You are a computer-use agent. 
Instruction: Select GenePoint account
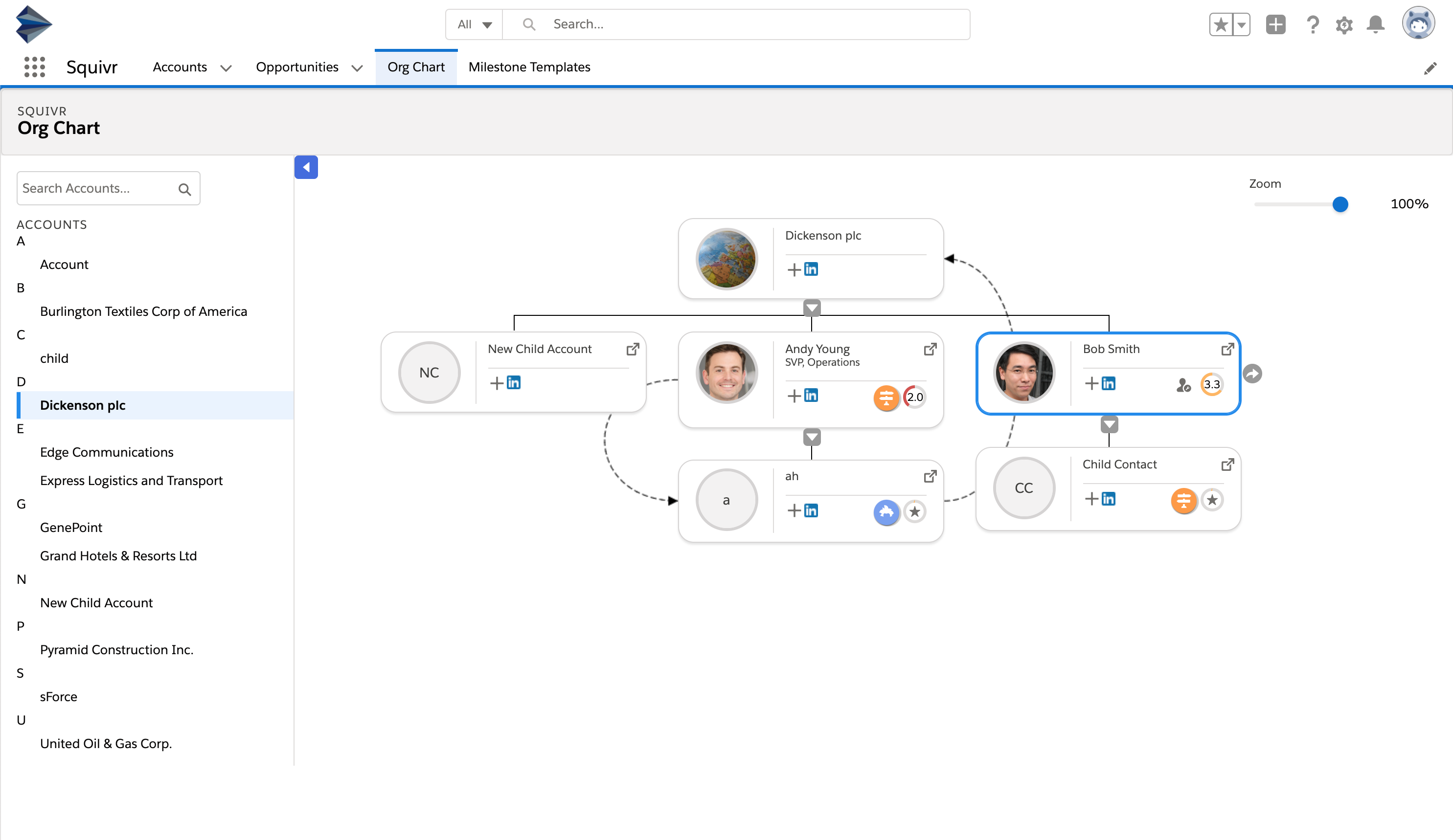point(71,527)
